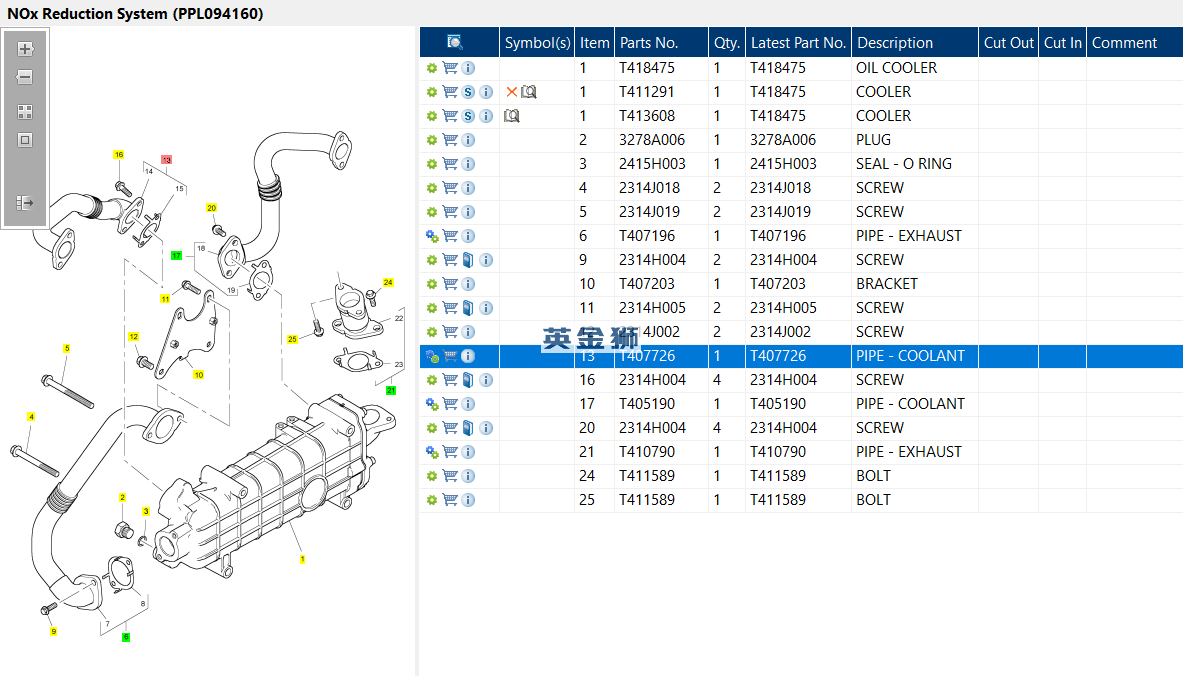The image size is (1183, 676).
Task: Click the four-squares grid view icon
Action: coord(25,112)
